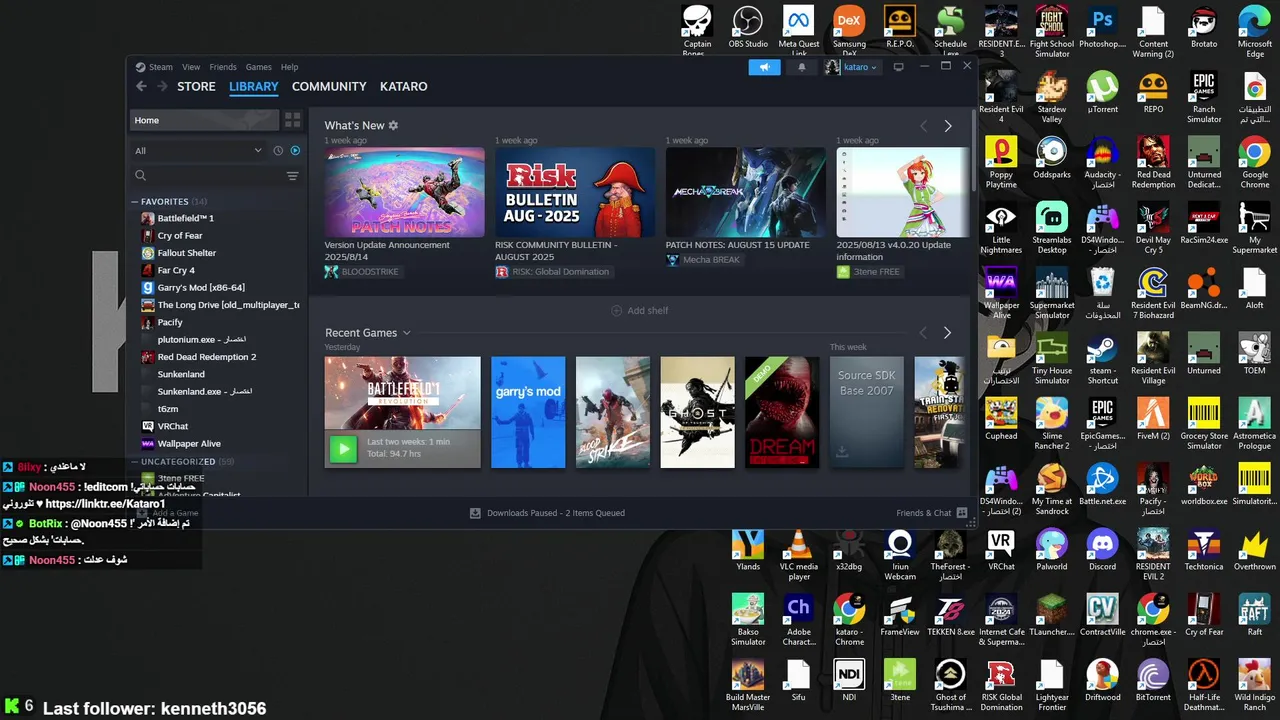Open Microsoft Edge desktop icon
Image resolution: width=1280 pixels, height=720 pixels.
(x=1254, y=31)
